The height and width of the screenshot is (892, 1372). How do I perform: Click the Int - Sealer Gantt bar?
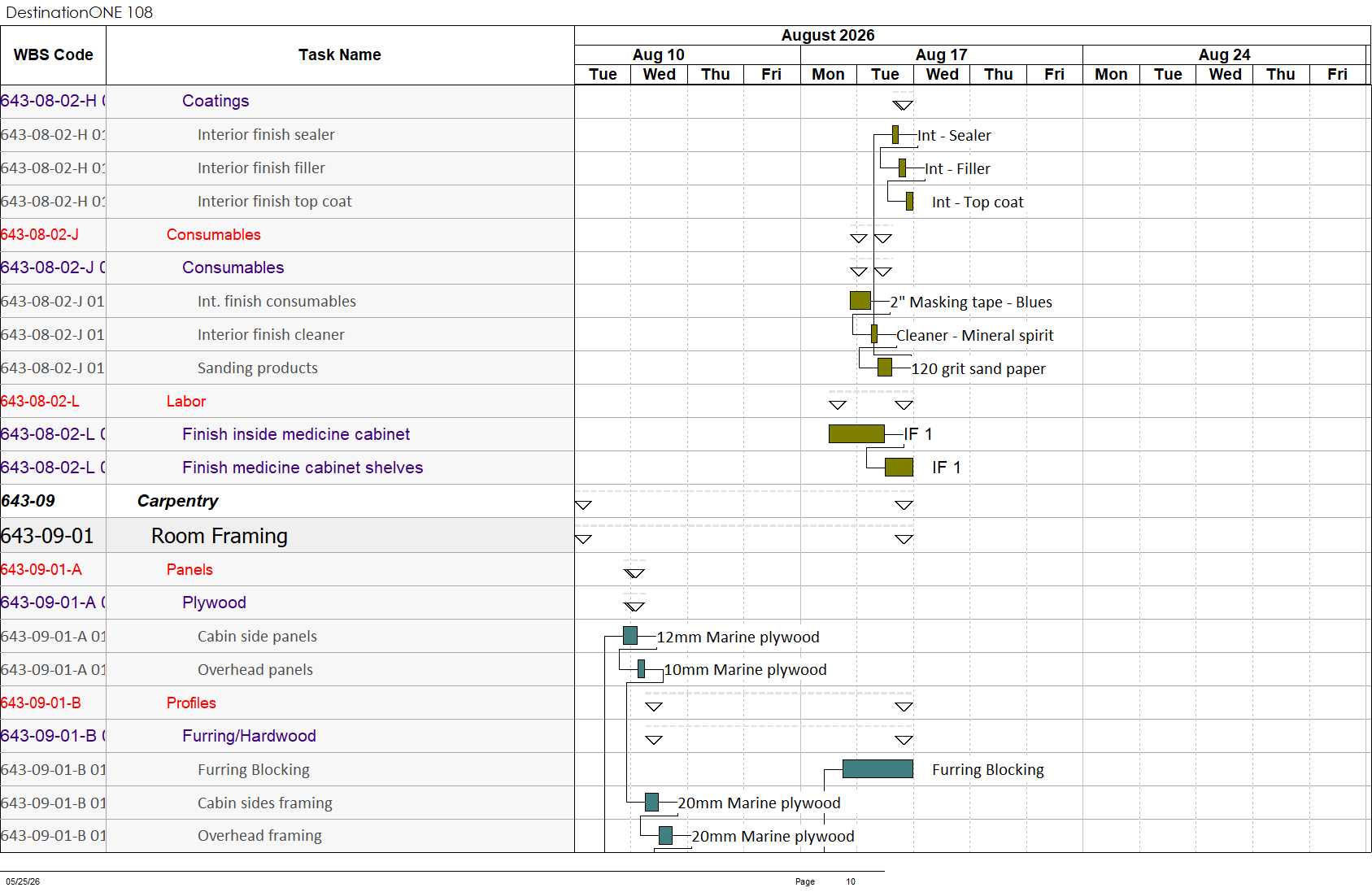tap(895, 135)
